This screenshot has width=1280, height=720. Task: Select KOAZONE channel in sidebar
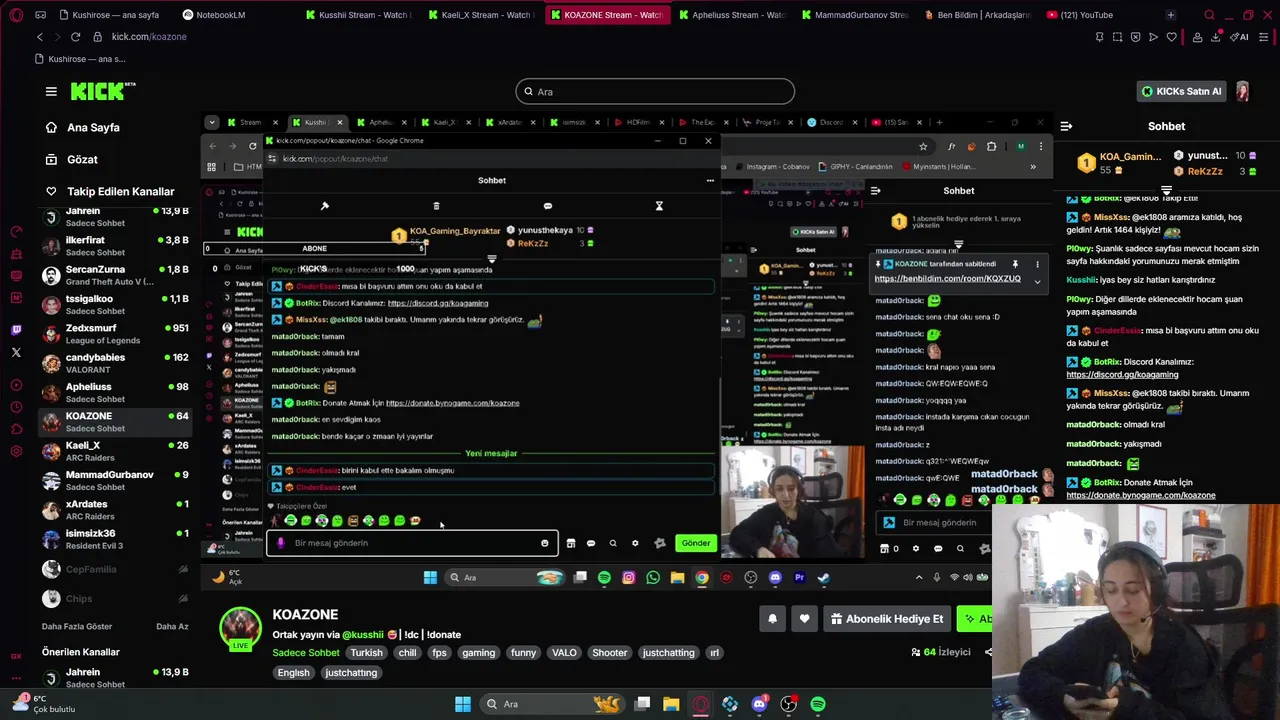tap(115, 422)
